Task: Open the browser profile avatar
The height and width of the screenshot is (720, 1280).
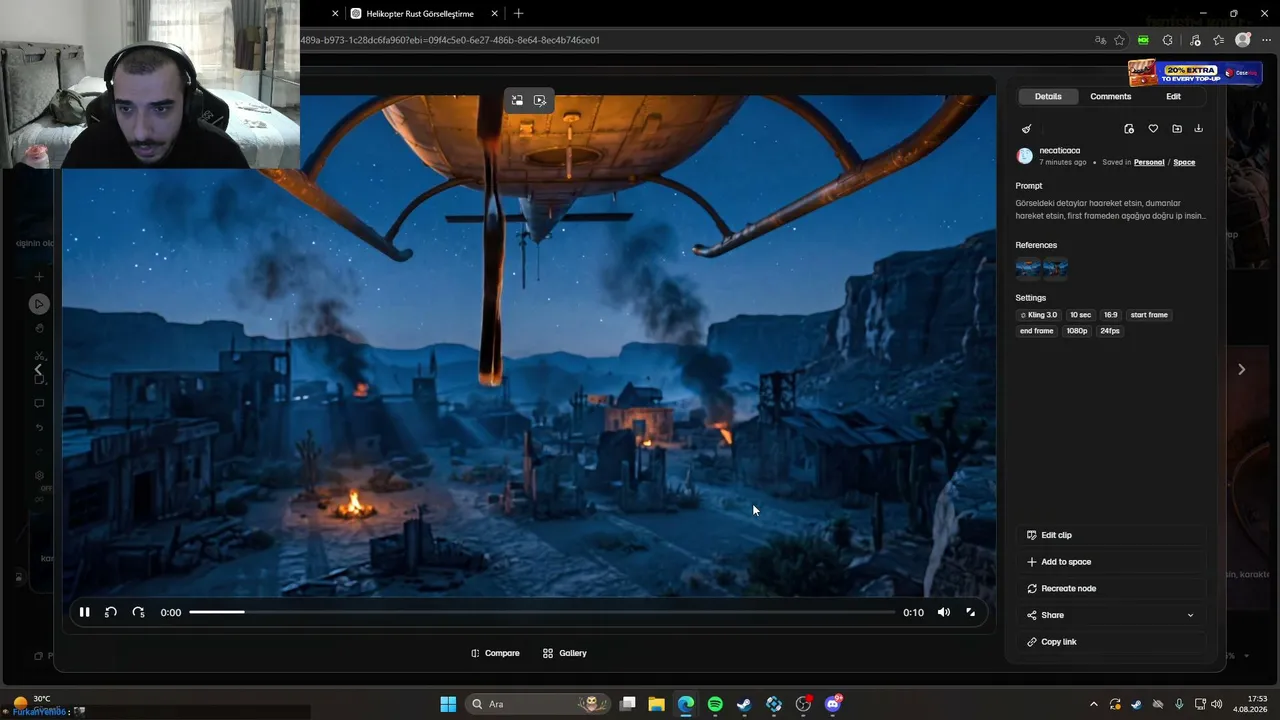Action: coord(1243,40)
